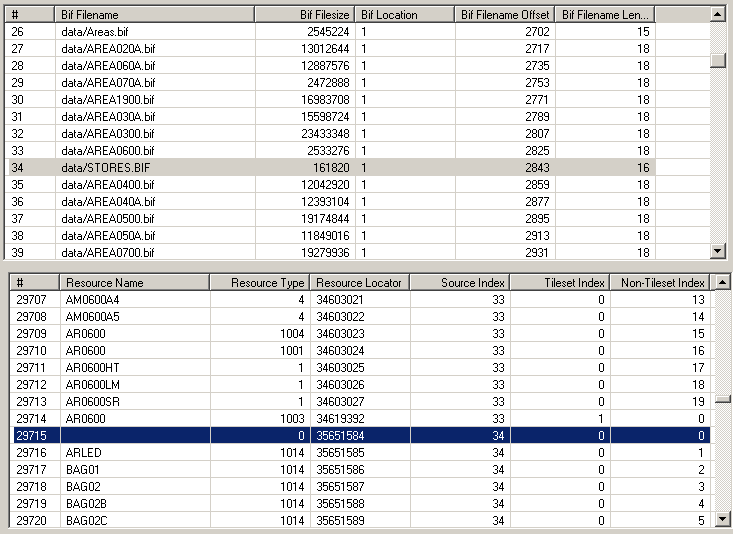Click the down arrow of the Bif list scrollbar

(718, 251)
